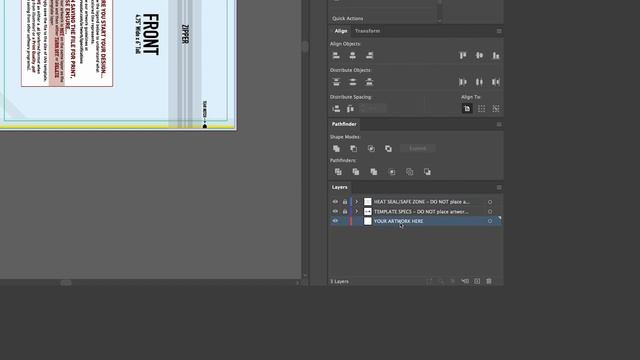Screen dimensions: 640x360
Task: Click the Horizontal Distribute Left icon
Action: tap(462, 82)
